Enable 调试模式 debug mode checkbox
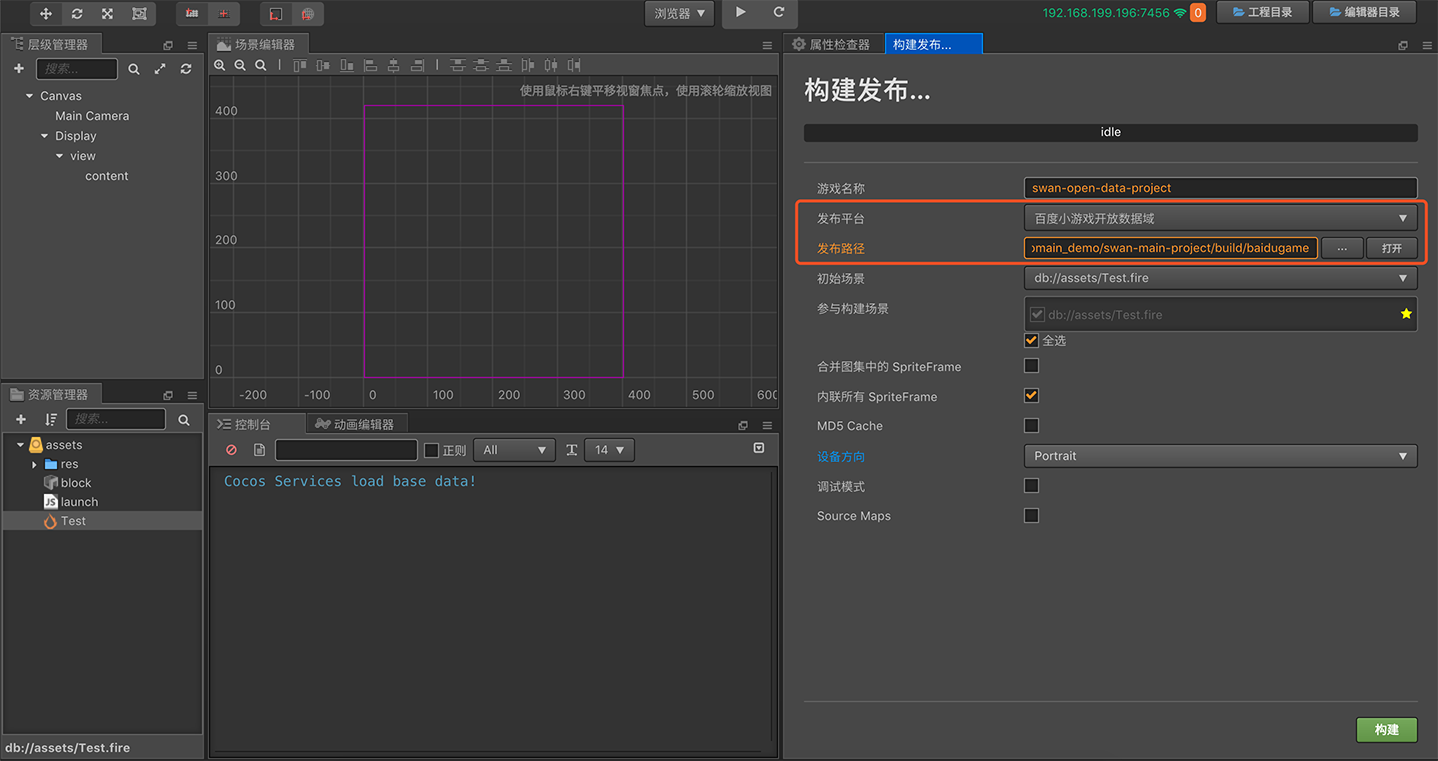This screenshot has width=1438, height=761. point(1031,486)
